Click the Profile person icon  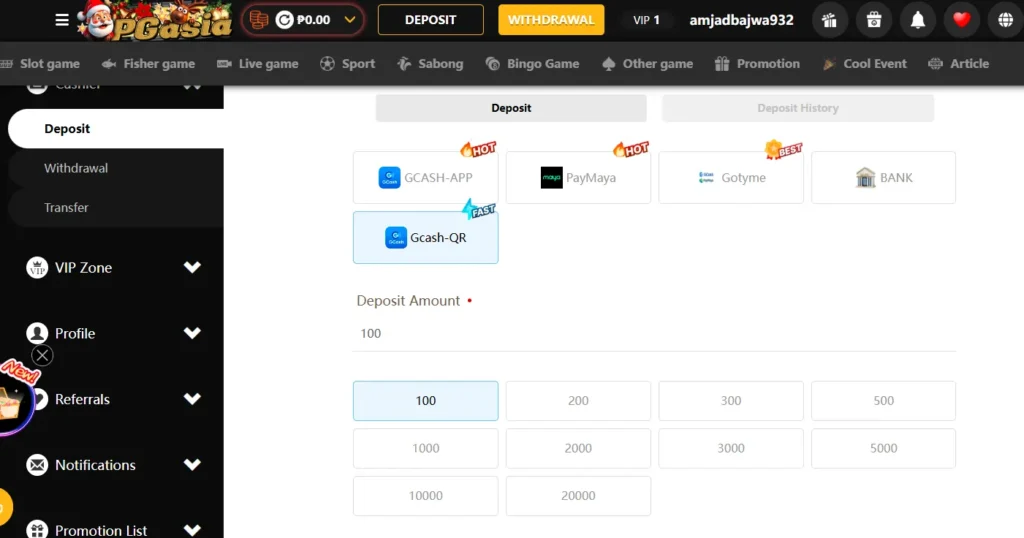tap(37, 333)
